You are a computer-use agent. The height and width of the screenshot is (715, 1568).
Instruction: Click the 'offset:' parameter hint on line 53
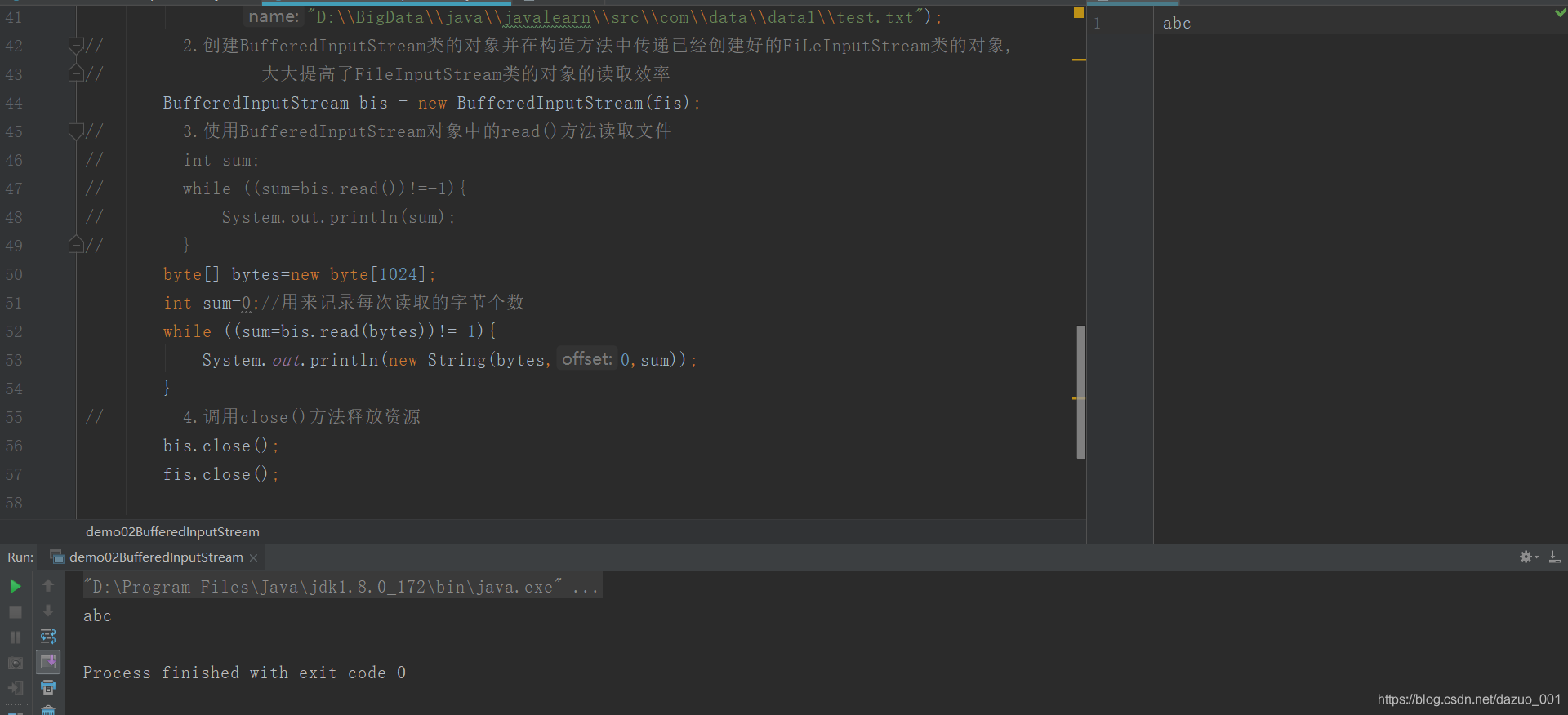point(587,359)
